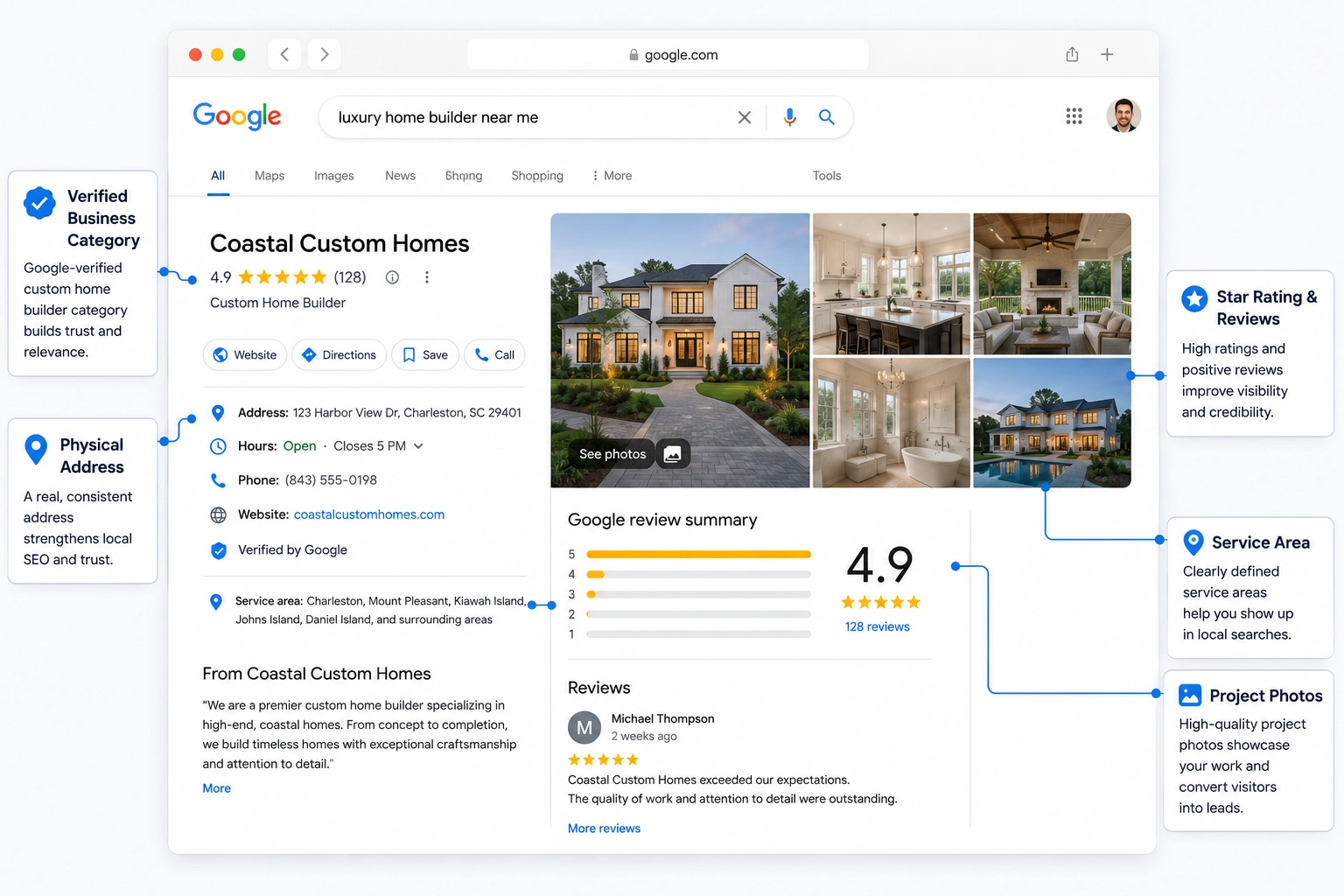
Task: Select the All search tab
Action: (218, 176)
